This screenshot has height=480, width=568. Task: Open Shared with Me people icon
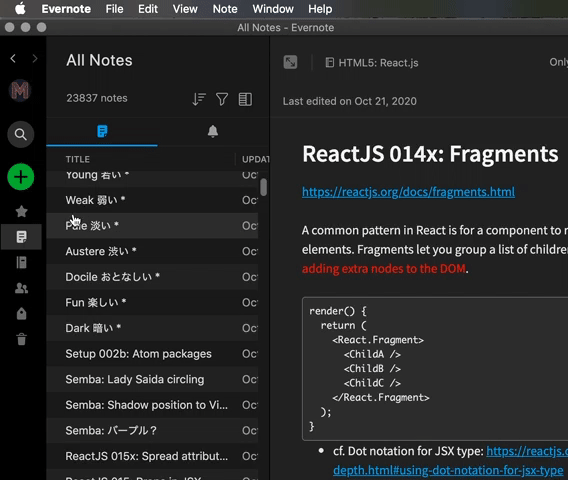pos(21,288)
